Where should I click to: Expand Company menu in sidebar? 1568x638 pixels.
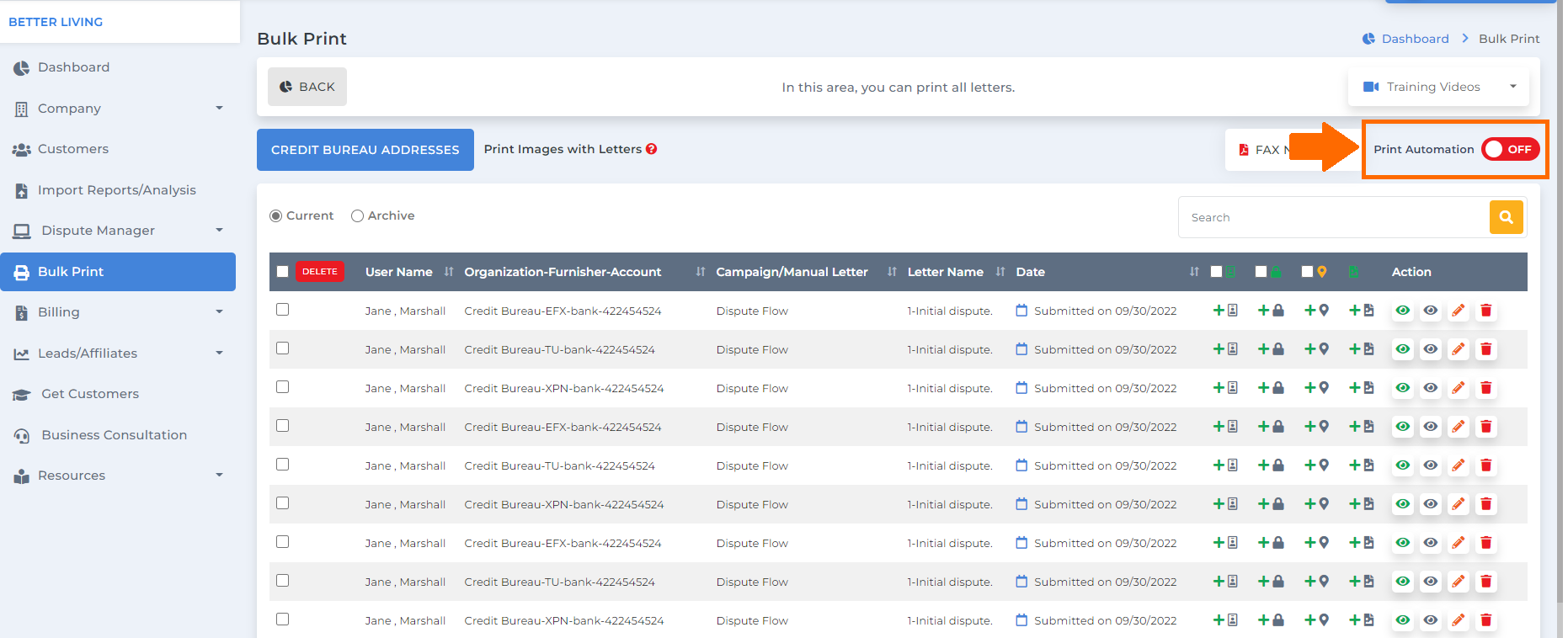[118, 109]
